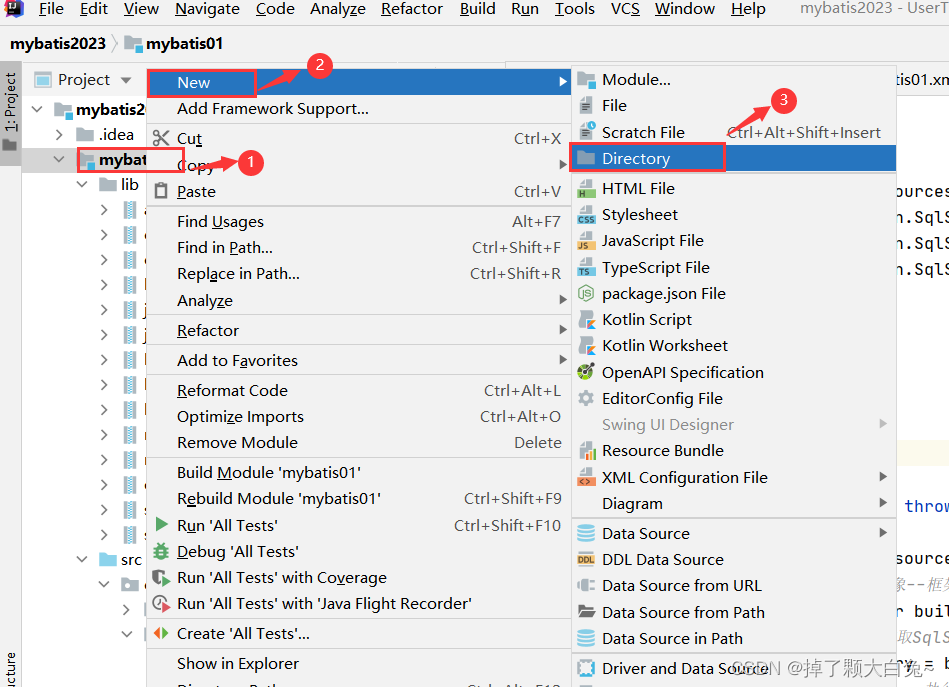
Task: Click the Paste clipboard icon
Action: click(x=161, y=191)
